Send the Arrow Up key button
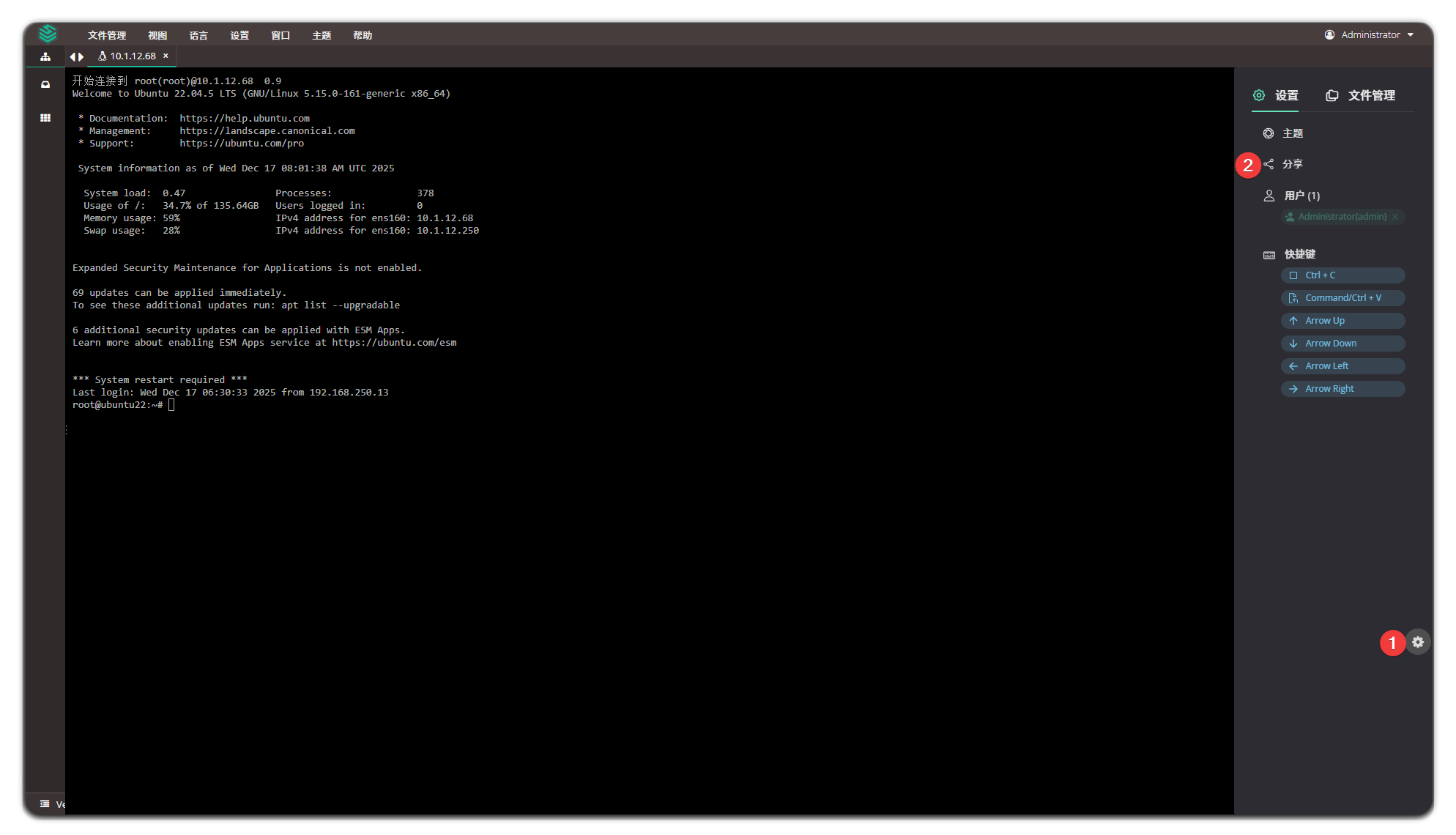Screen dimensions: 1456x835 [x=1342, y=321]
